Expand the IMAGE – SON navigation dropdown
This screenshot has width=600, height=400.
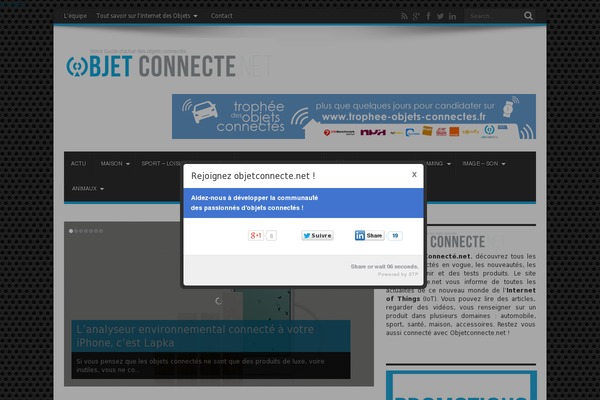tap(484, 163)
